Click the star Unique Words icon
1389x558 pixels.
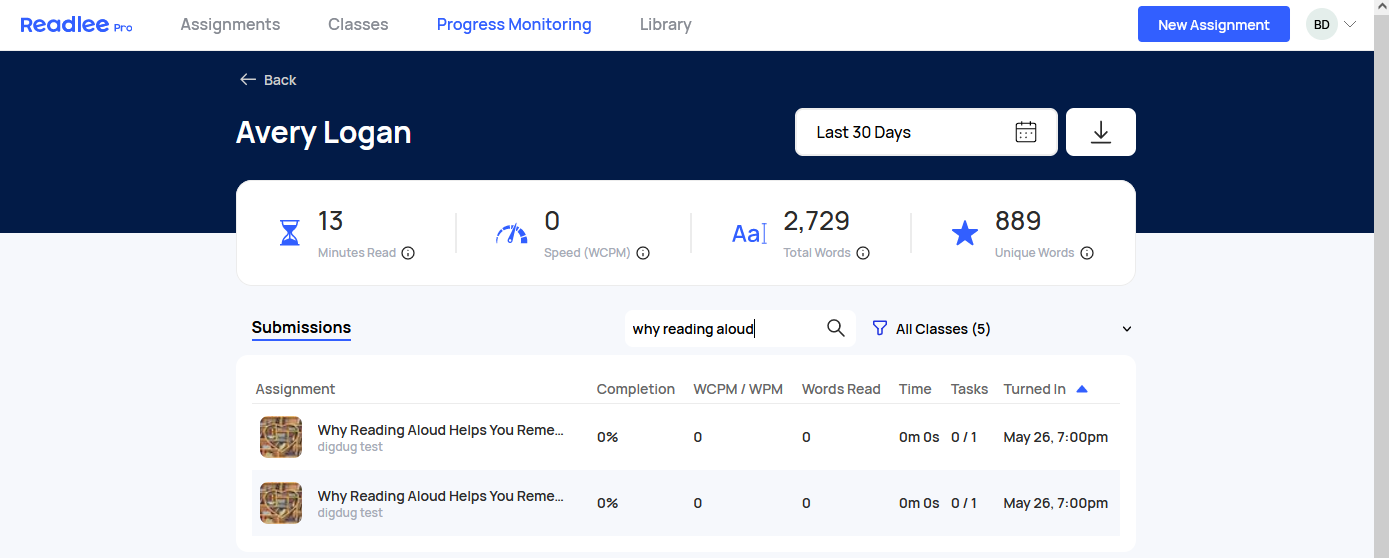click(964, 234)
